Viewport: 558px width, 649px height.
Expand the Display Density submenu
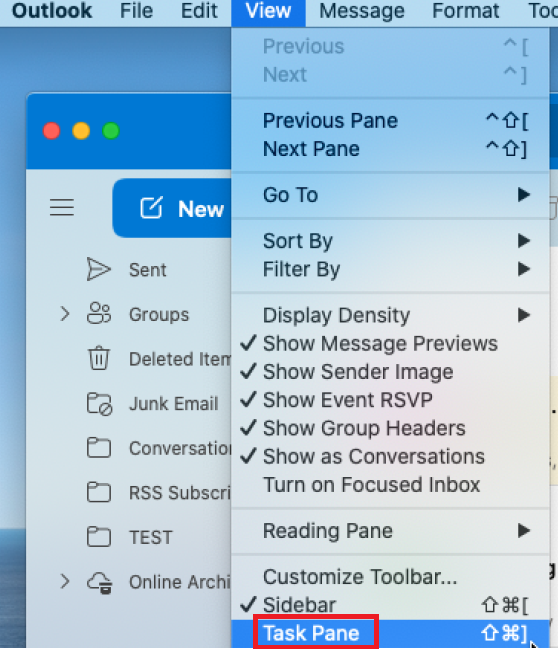[x=390, y=315]
